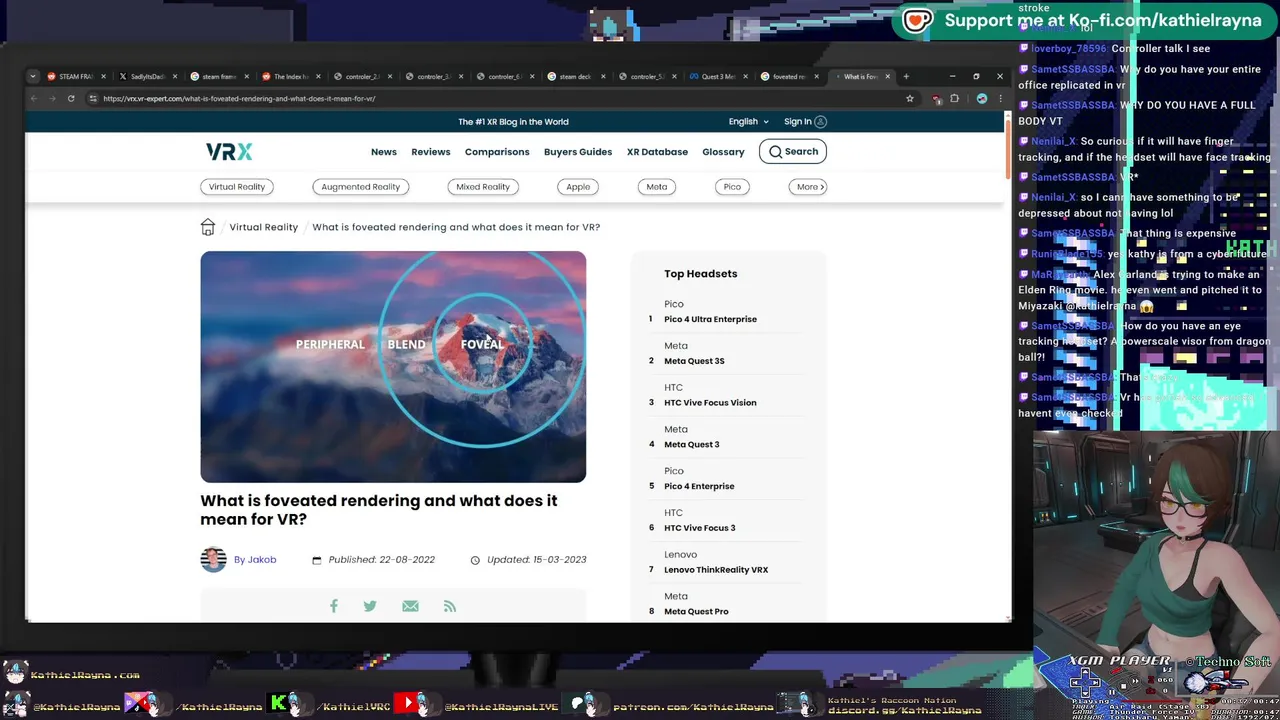Open HTC Vive Focus 3 link
The height and width of the screenshot is (720, 1280).
point(699,528)
